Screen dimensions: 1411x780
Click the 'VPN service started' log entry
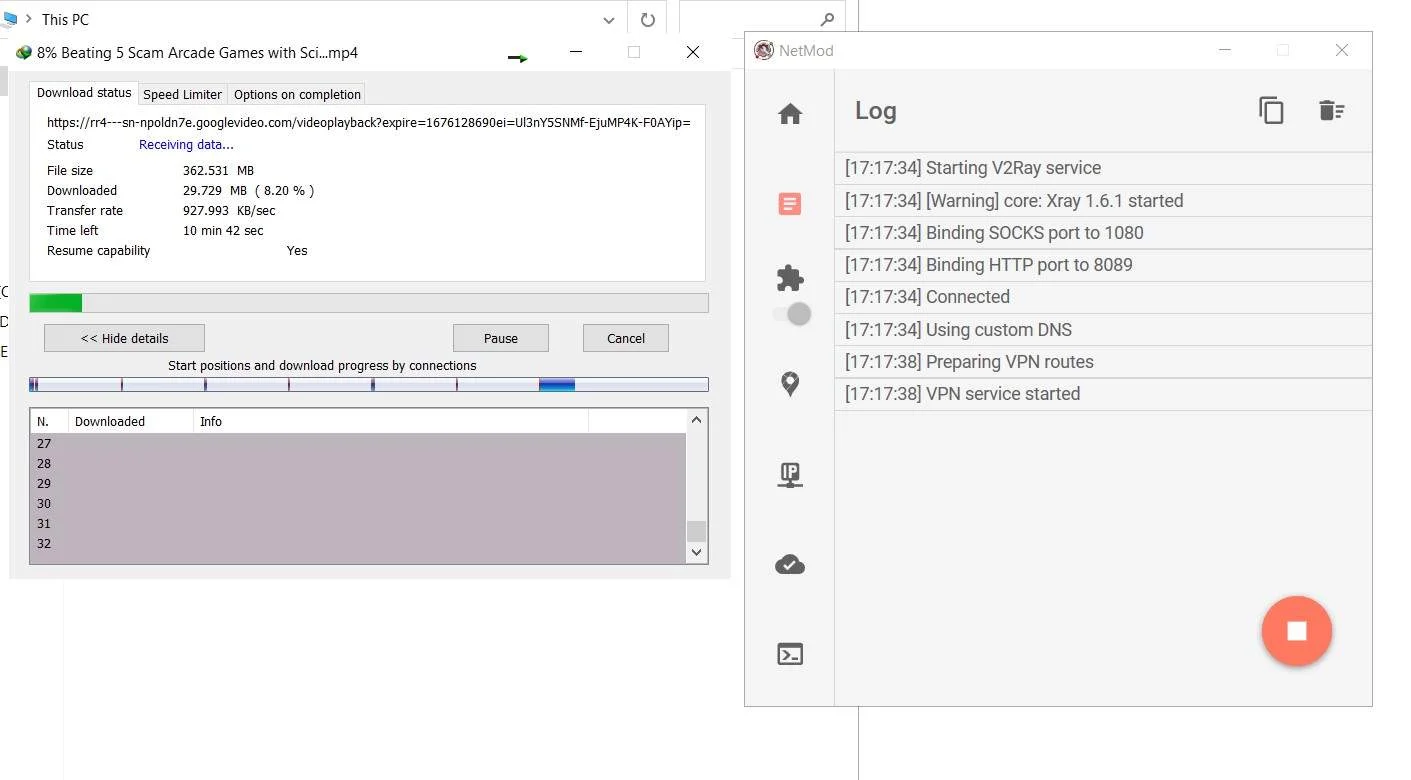click(x=1103, y=393)
